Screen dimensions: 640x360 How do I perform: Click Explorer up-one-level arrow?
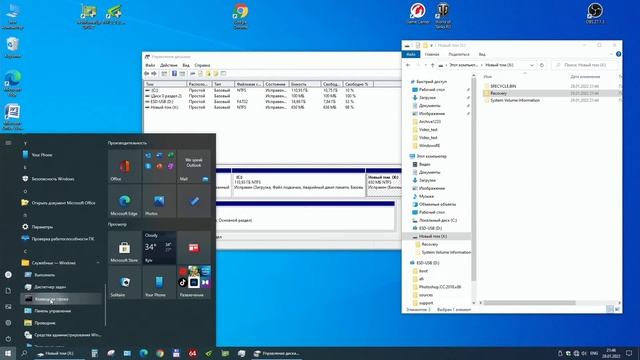[433, 65]
